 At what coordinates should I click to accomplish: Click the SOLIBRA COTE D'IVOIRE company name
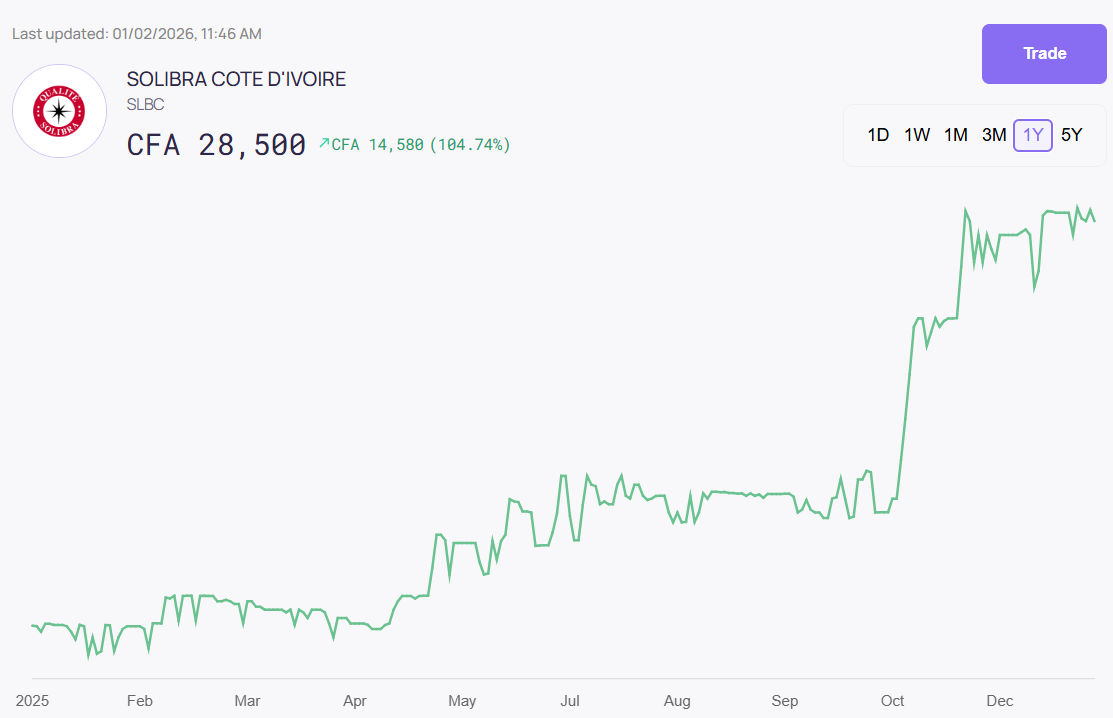236,80
